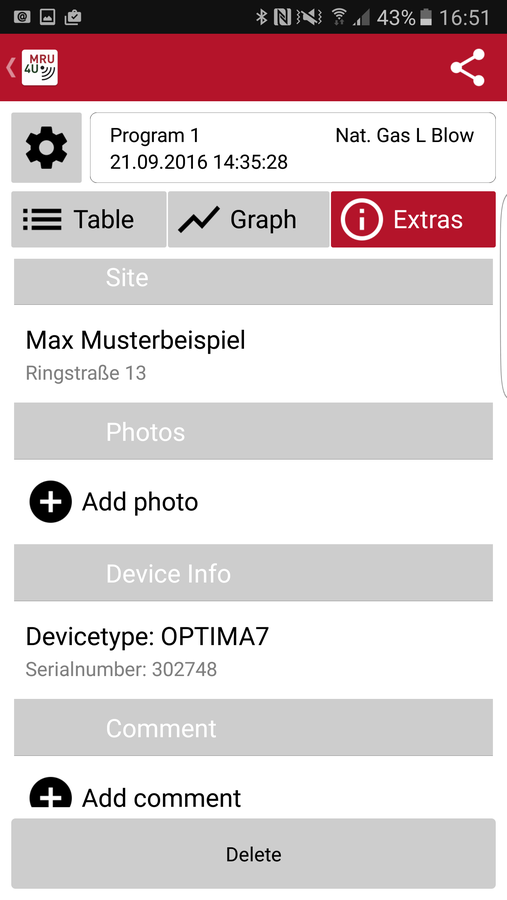Switch to the Table tab

pyautogui.click(x=89, y=219)
